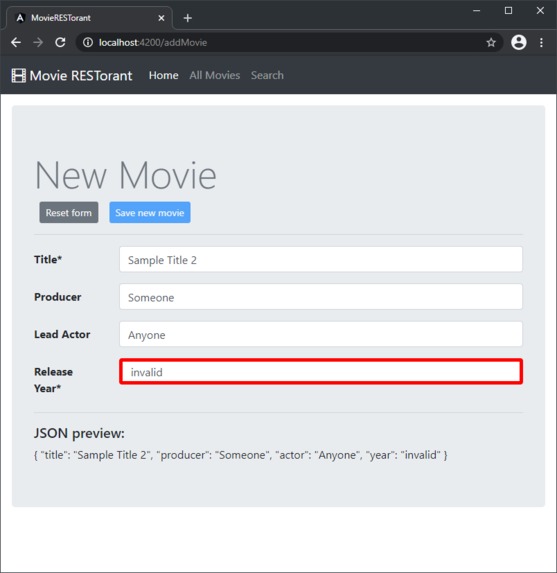The width and height of the screenshot is (557, 573).
Task: Close the MovieRESTorant tab
Action: pos(161,18)
